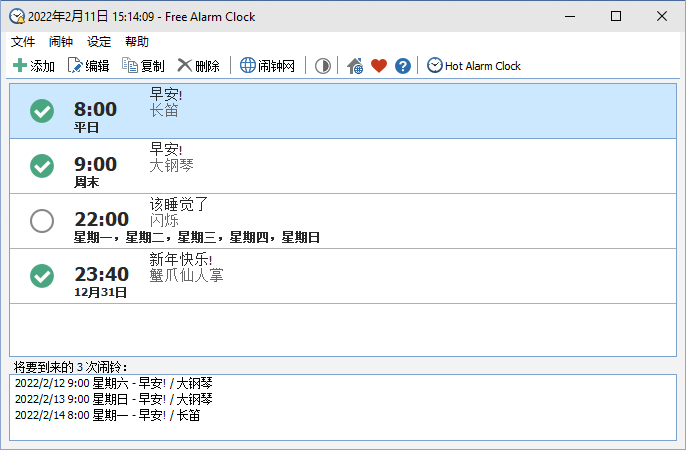Click upcoming alarm 2022/2/12 9:00 星期六

click(x=114, y=384)
